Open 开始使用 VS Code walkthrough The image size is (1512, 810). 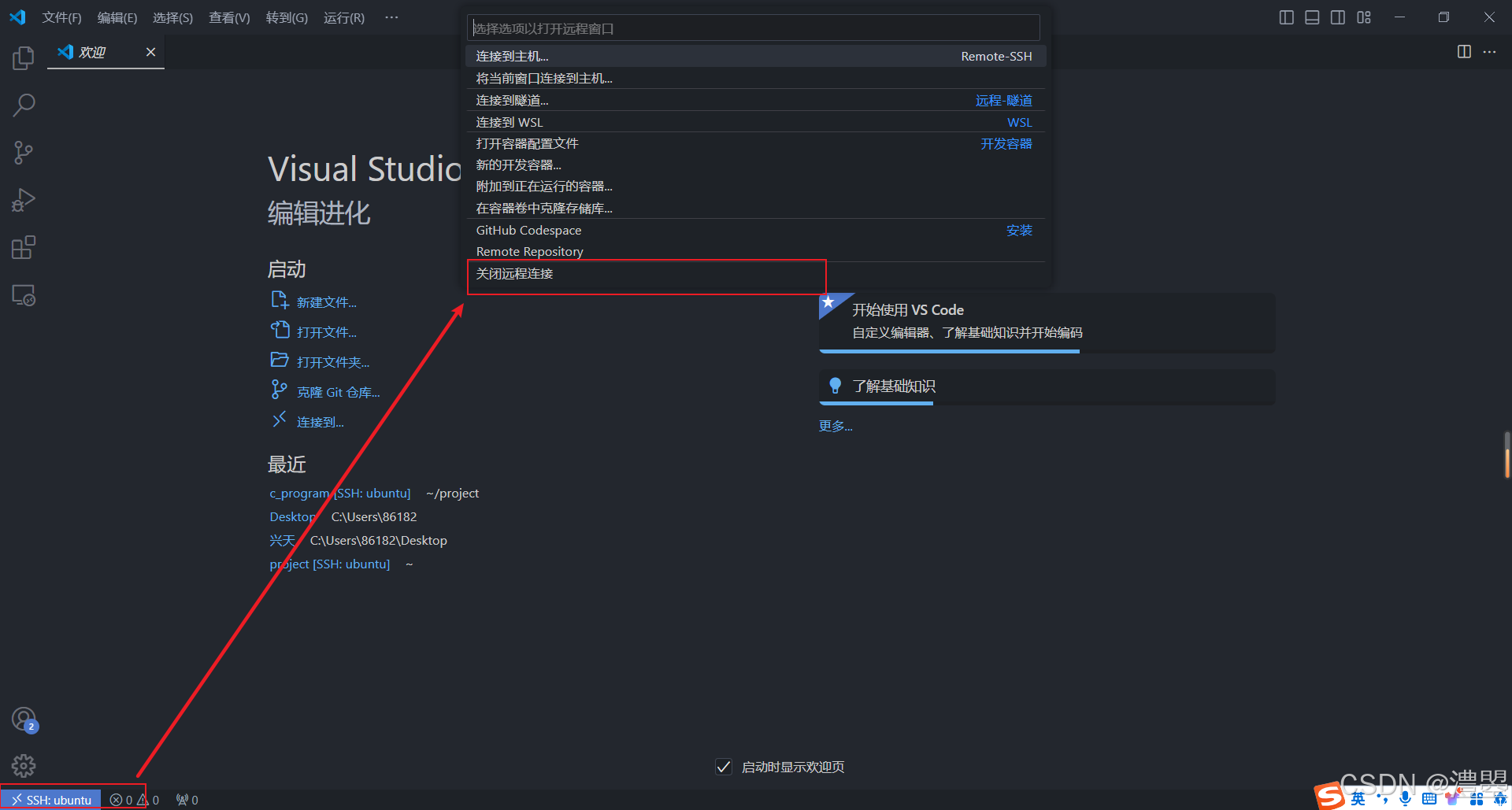pyautogui.click(x=1047, y=323)
